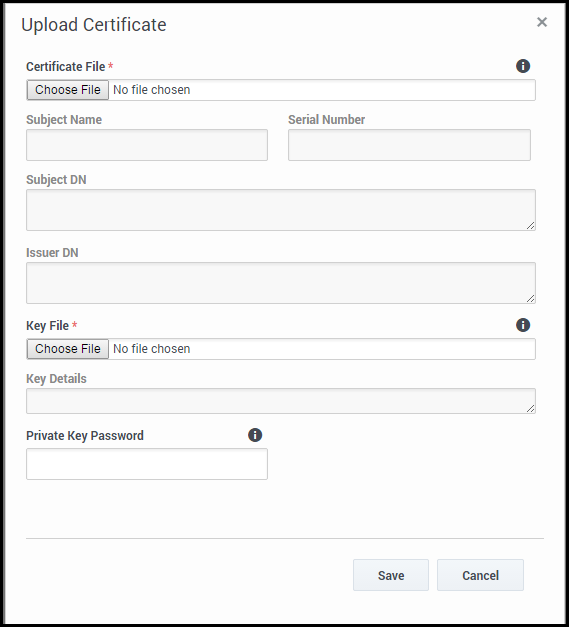
Task: Click 'No file chosen' beside Certificate File
Action: (152, 90)
